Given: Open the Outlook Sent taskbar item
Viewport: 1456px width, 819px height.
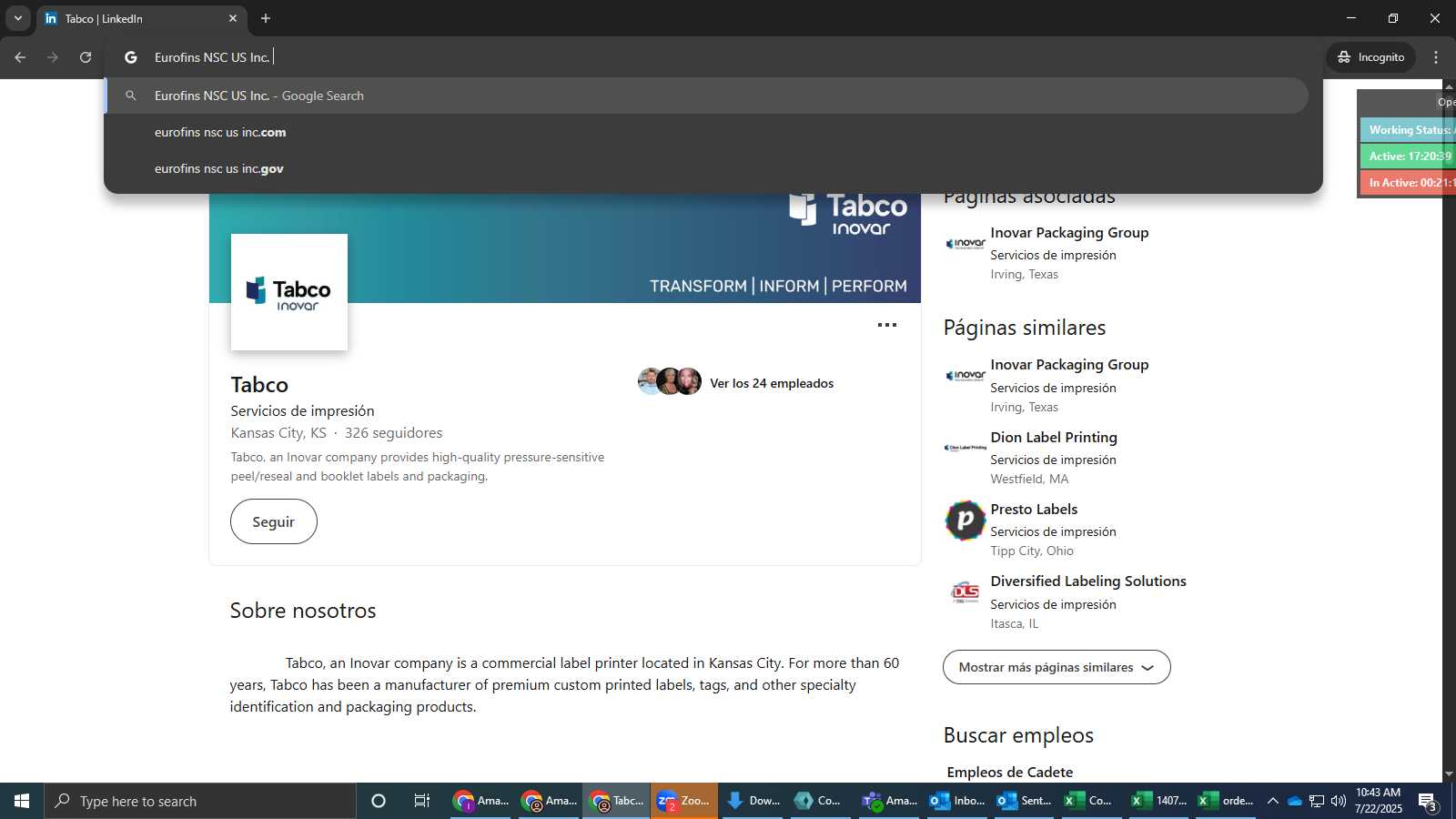Looking at the screenshot, I should (x=1025, y=801).
